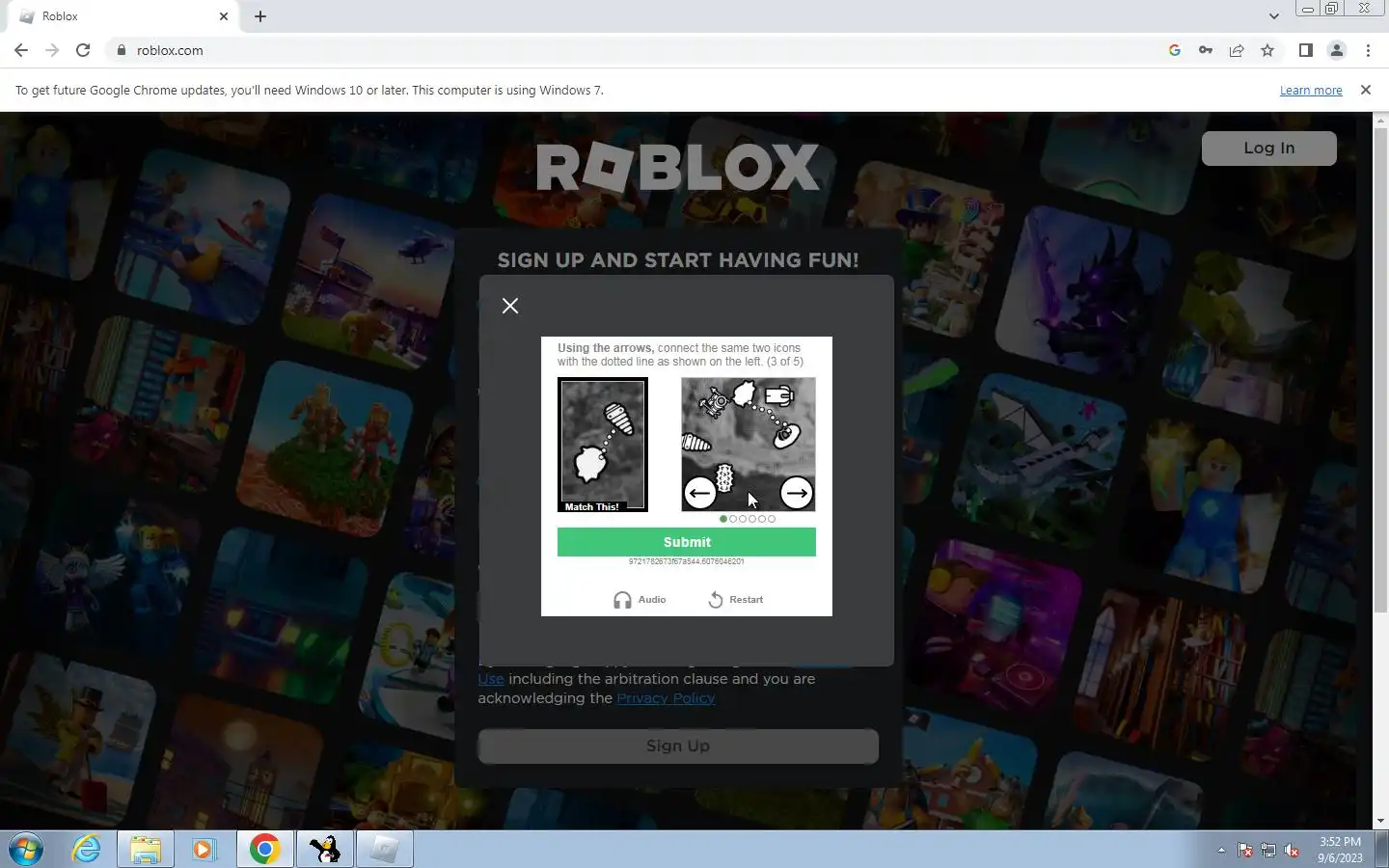Click the Log In button

click(1268, 148)
